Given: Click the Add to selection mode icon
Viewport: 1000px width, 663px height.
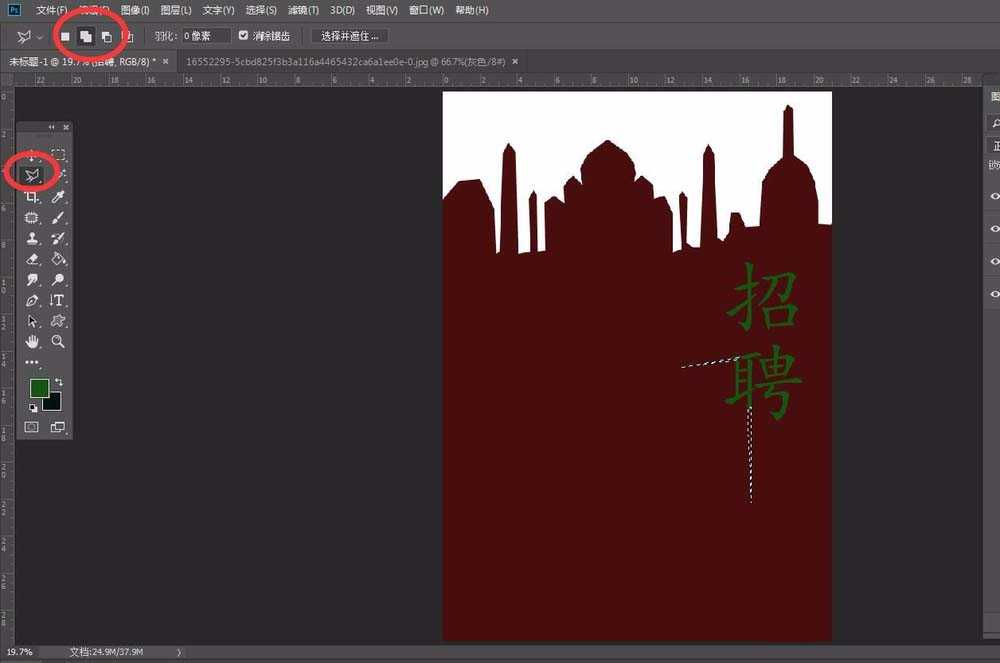Looking at the screenshot, I should [x=86, y=36].
